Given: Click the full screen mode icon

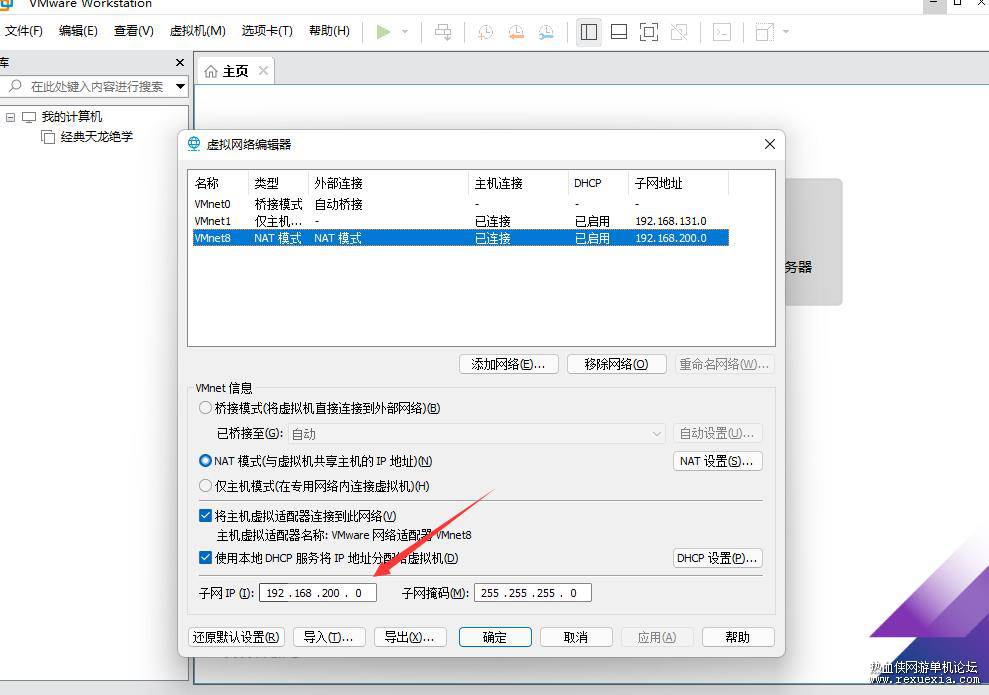Looking at the screenshot, I should (x=648, y=32).
